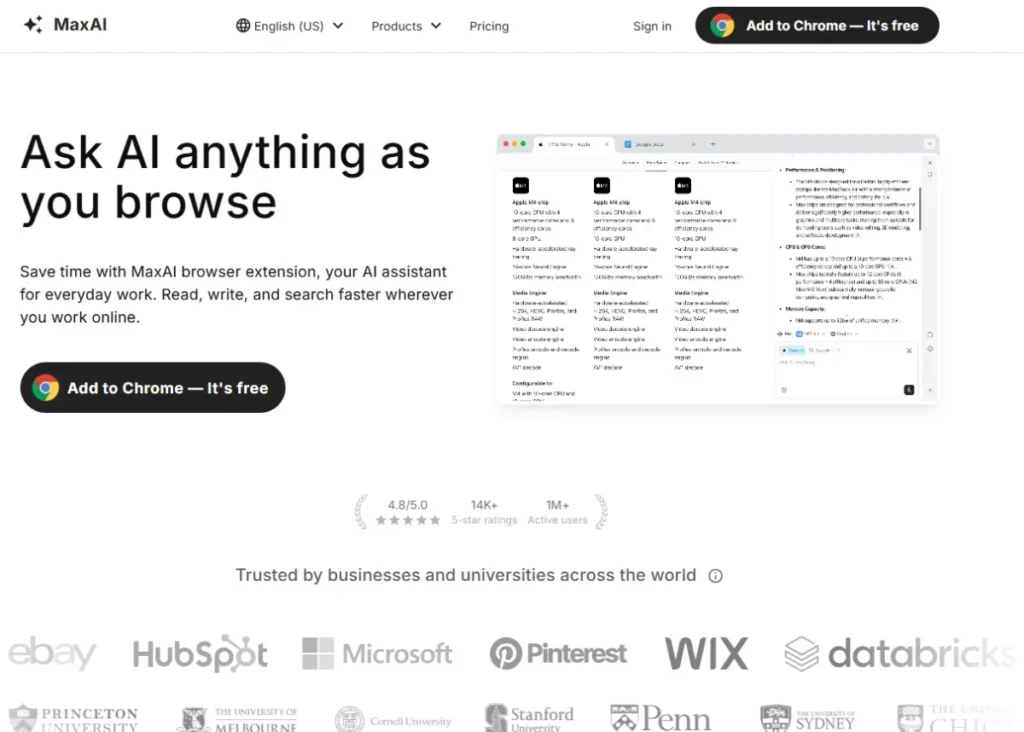Click the 14K+ 5-star ratings stat
The width and height of the screenshot is (1024, 732).
coord(484,512)
